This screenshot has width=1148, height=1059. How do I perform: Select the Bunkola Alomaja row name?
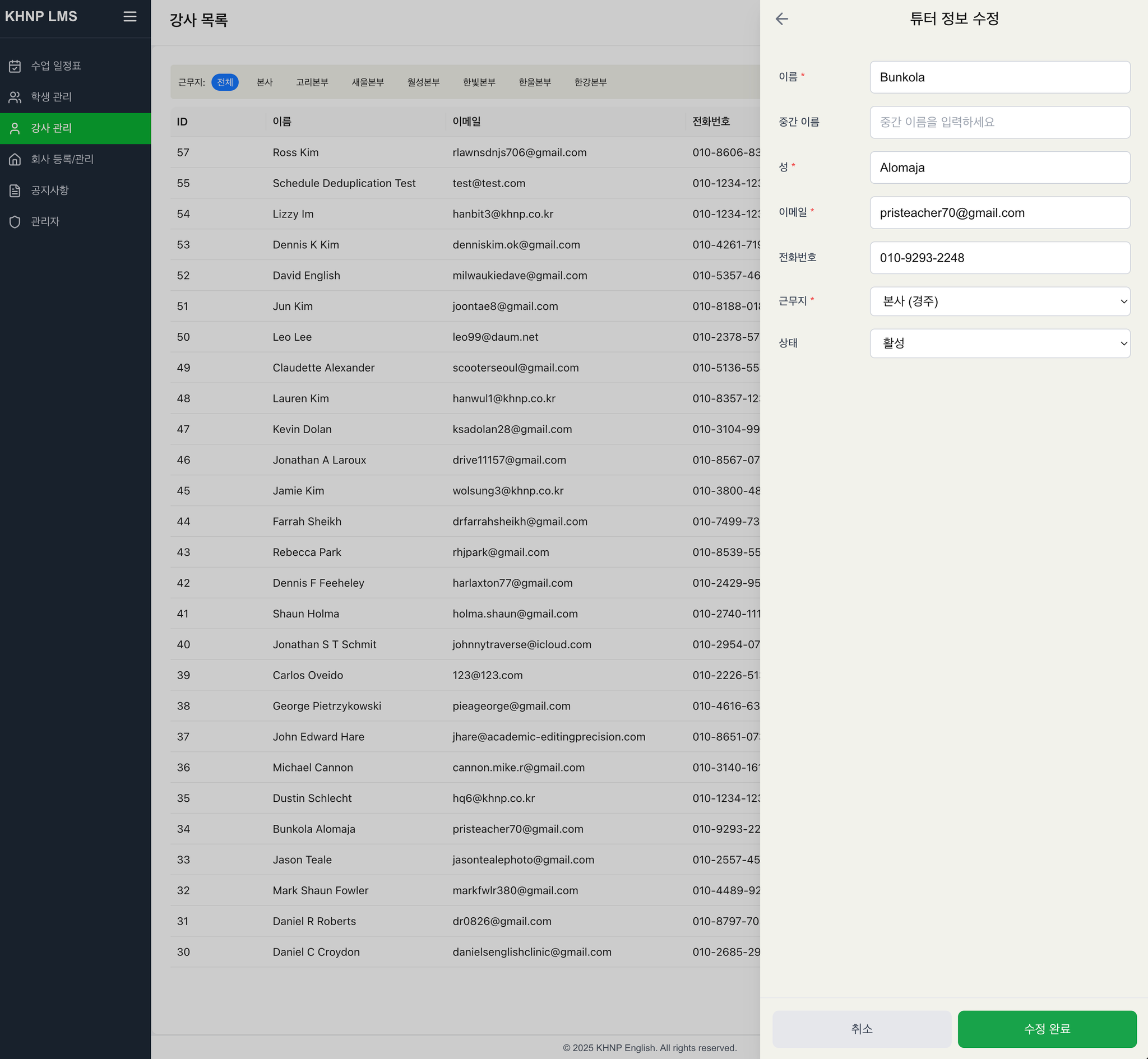313,829
